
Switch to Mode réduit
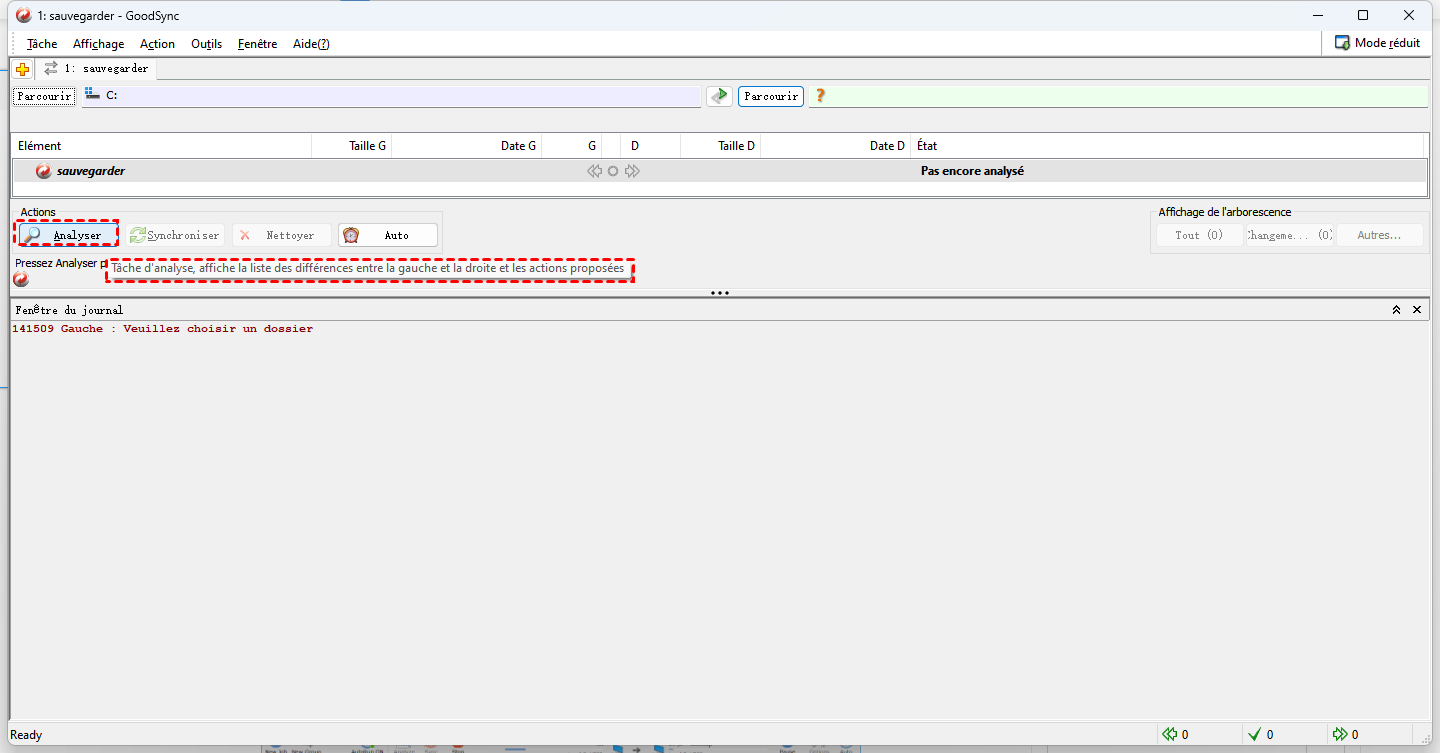[1377, 43]
